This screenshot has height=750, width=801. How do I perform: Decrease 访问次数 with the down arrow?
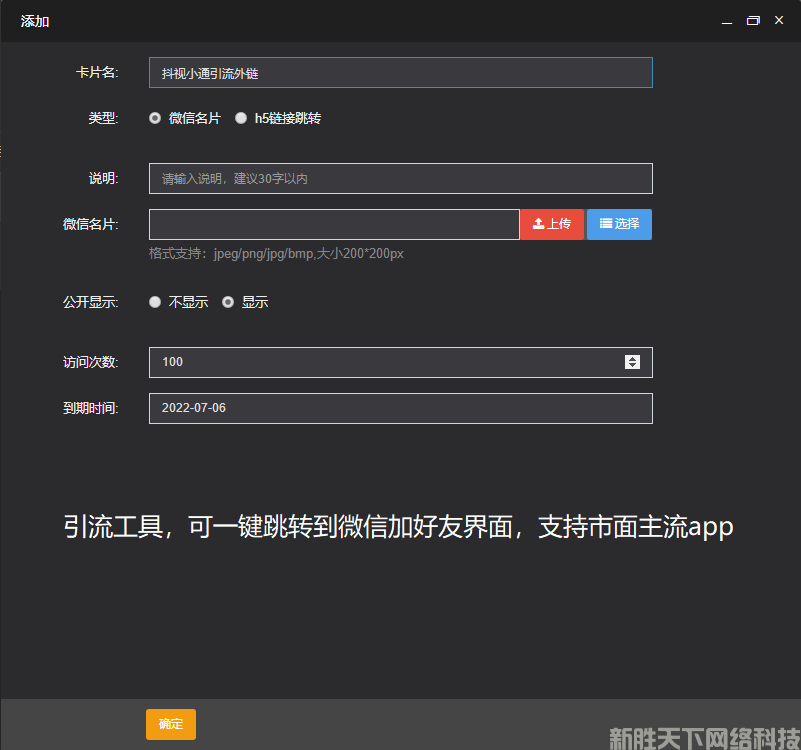tap(632, 366)
